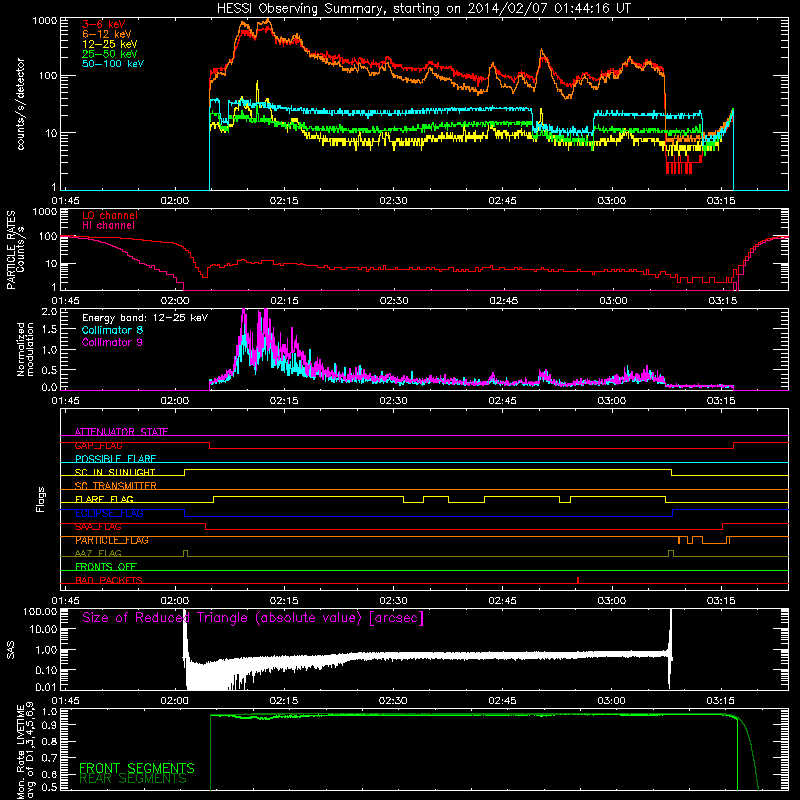Click '02:15' tick below the top counts panel

(284, 201)
